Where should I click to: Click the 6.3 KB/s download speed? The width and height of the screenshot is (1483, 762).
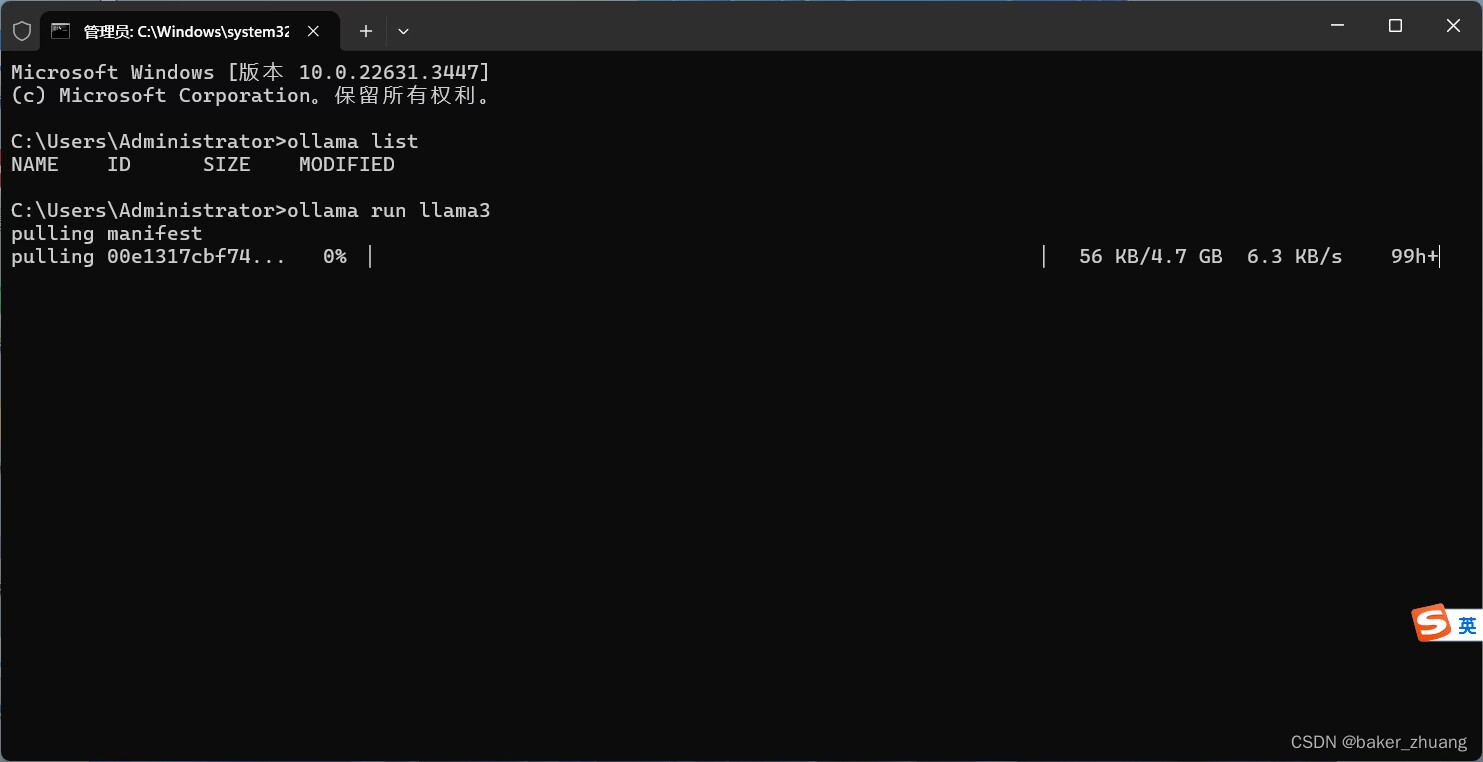tap(1294, 257)
